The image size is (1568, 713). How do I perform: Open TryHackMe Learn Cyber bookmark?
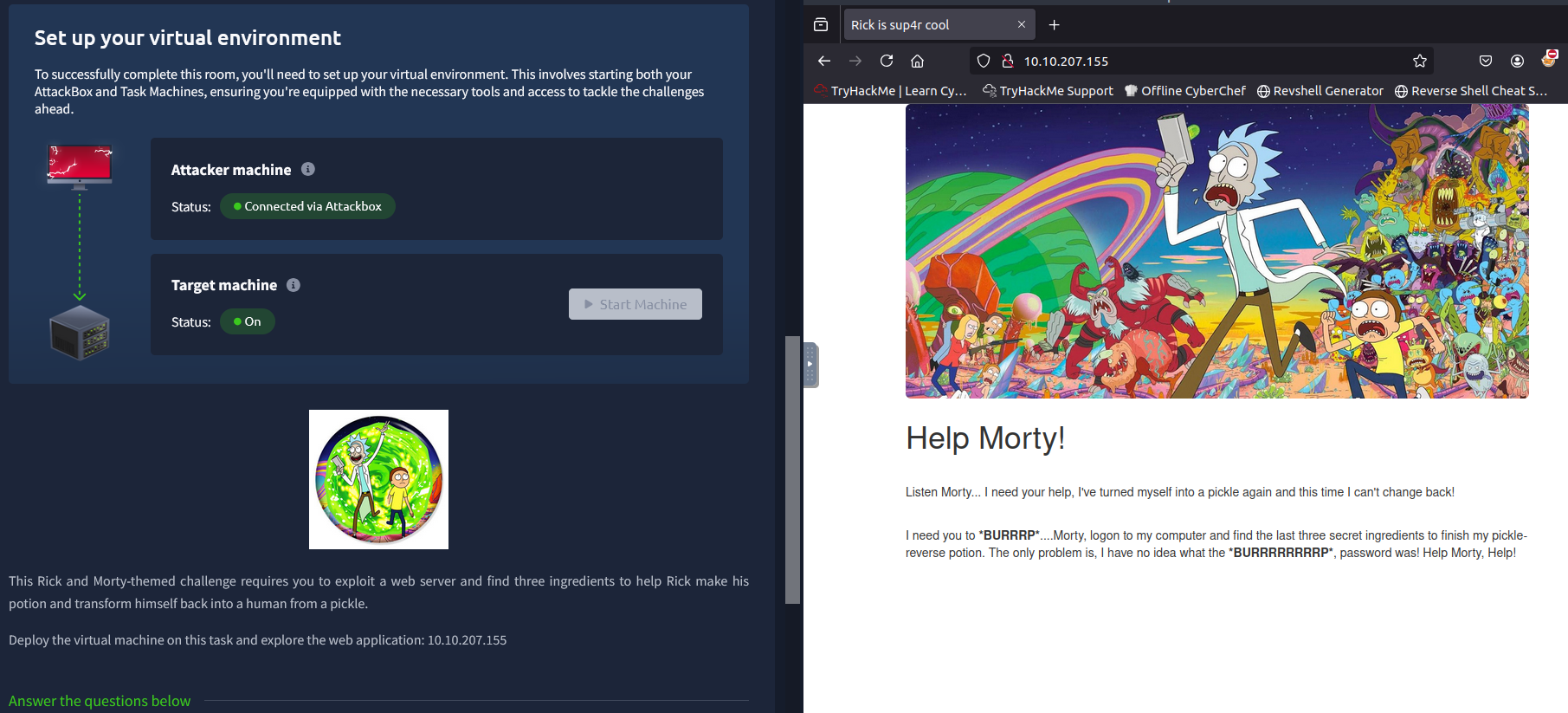click(x=891, y=90)
